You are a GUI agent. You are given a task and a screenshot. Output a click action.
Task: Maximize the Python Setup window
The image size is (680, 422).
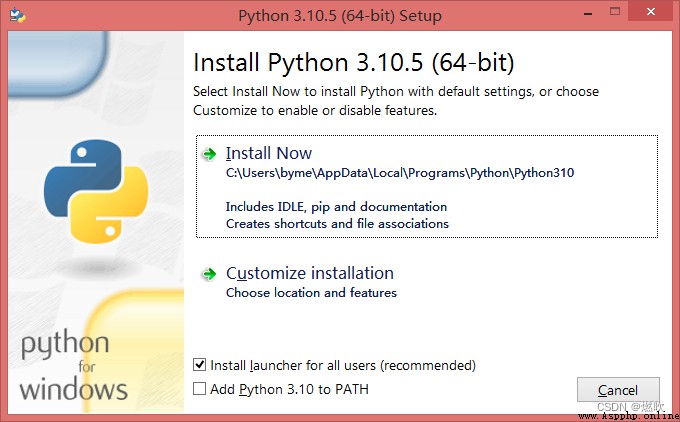click(615, 12)
